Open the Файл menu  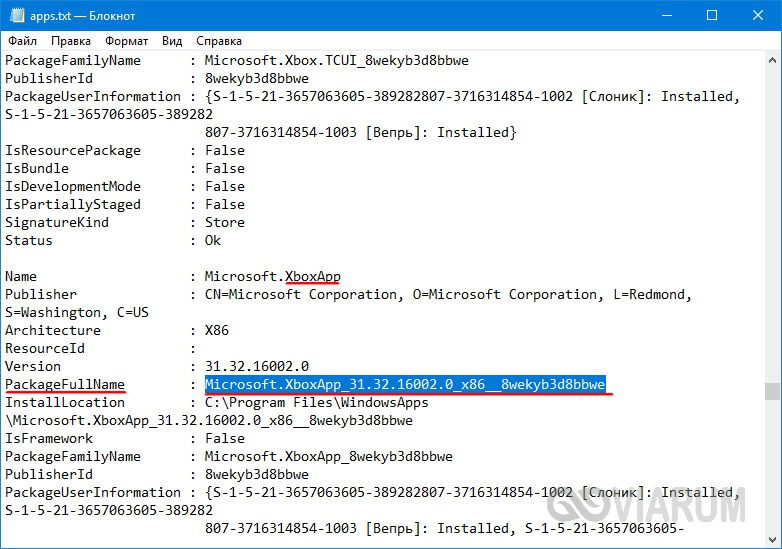[22, 41]
